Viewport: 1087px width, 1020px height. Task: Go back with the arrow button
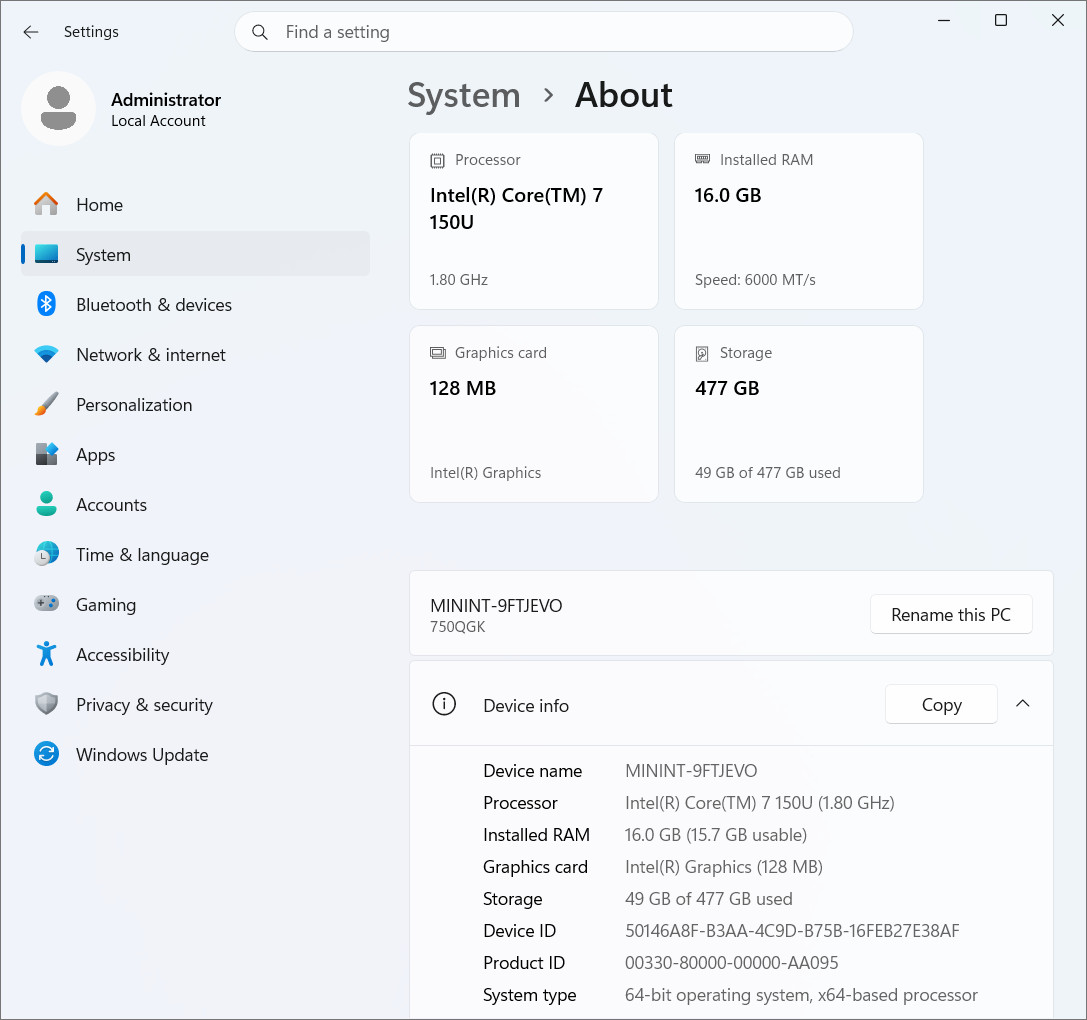[31, 32]
